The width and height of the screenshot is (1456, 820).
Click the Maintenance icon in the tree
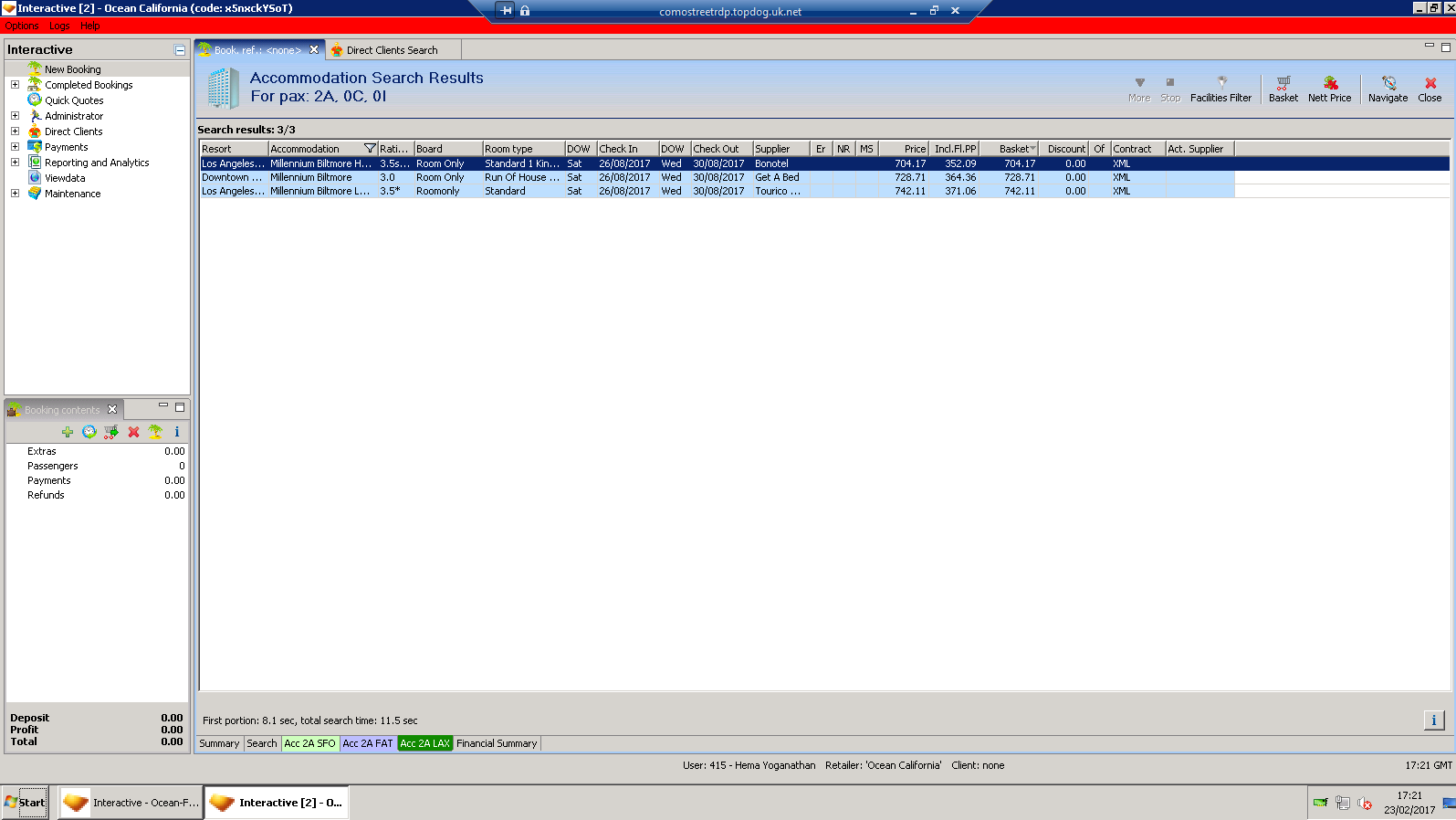point(35,194)
